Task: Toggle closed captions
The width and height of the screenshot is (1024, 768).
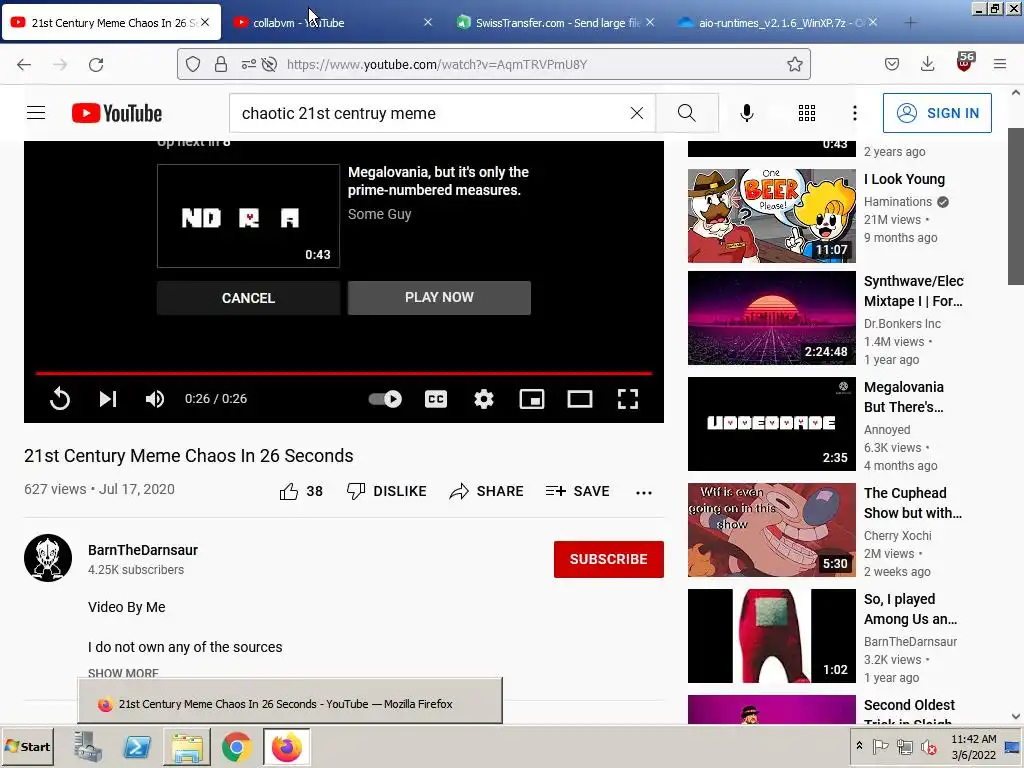Action: [x=436, y=398]
